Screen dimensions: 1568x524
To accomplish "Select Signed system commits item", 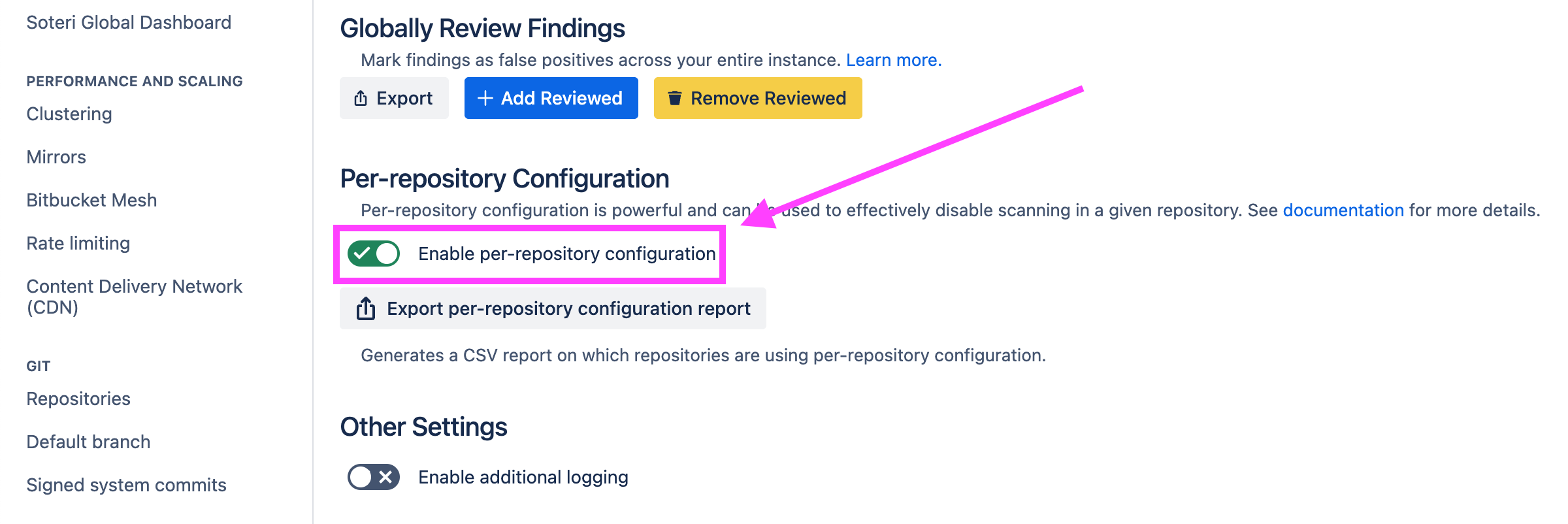I will [x=126, y=485].
